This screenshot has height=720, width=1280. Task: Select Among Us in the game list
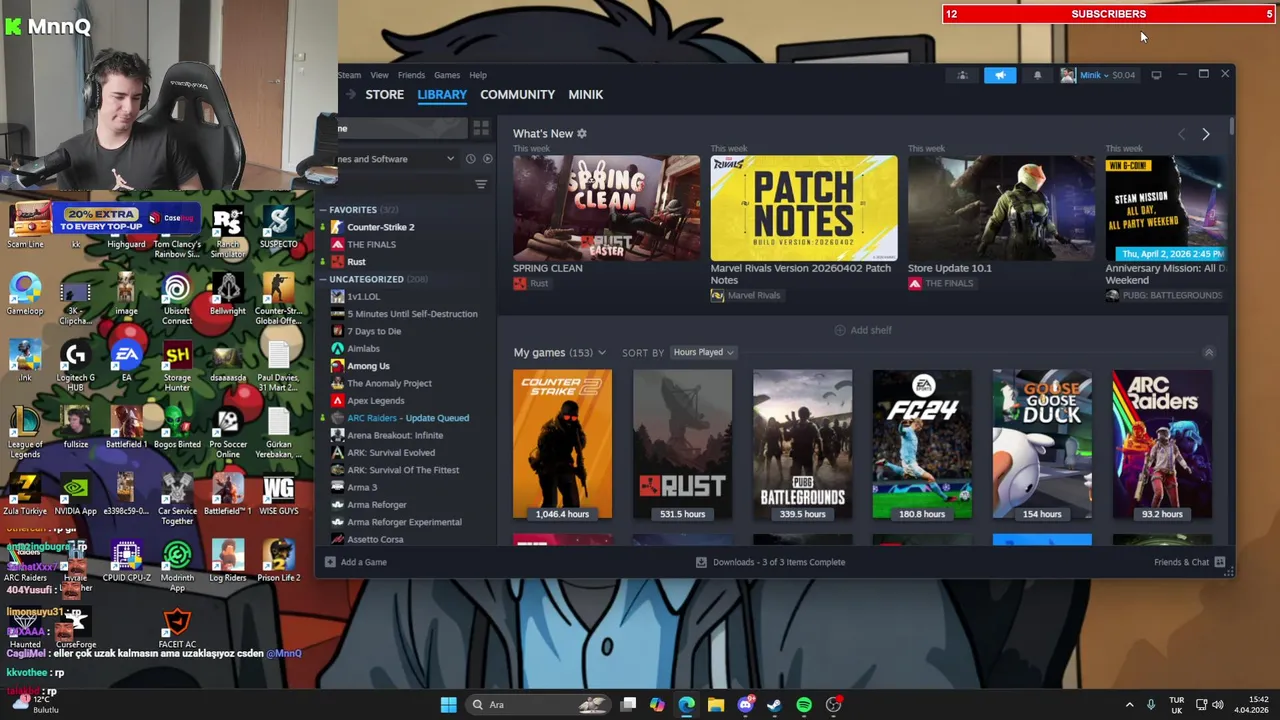click(x=368, y=366)
